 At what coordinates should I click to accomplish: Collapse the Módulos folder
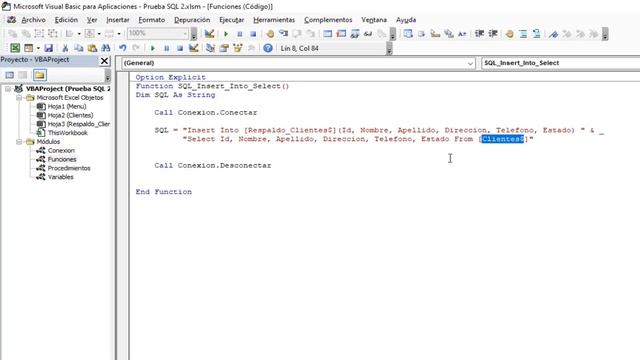19,142
